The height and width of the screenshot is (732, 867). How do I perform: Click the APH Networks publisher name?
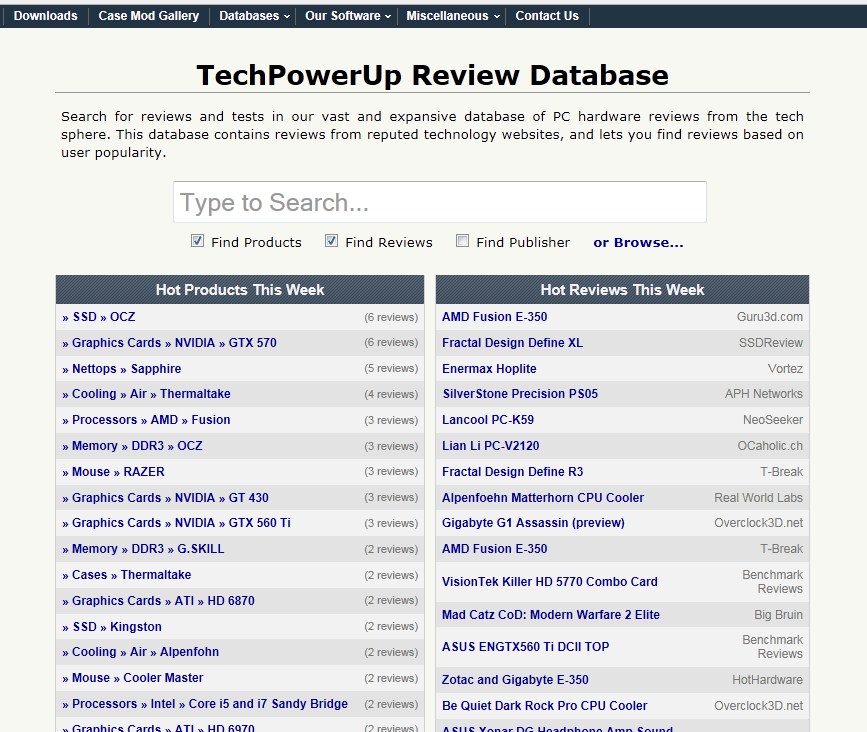tap(764, 394)
